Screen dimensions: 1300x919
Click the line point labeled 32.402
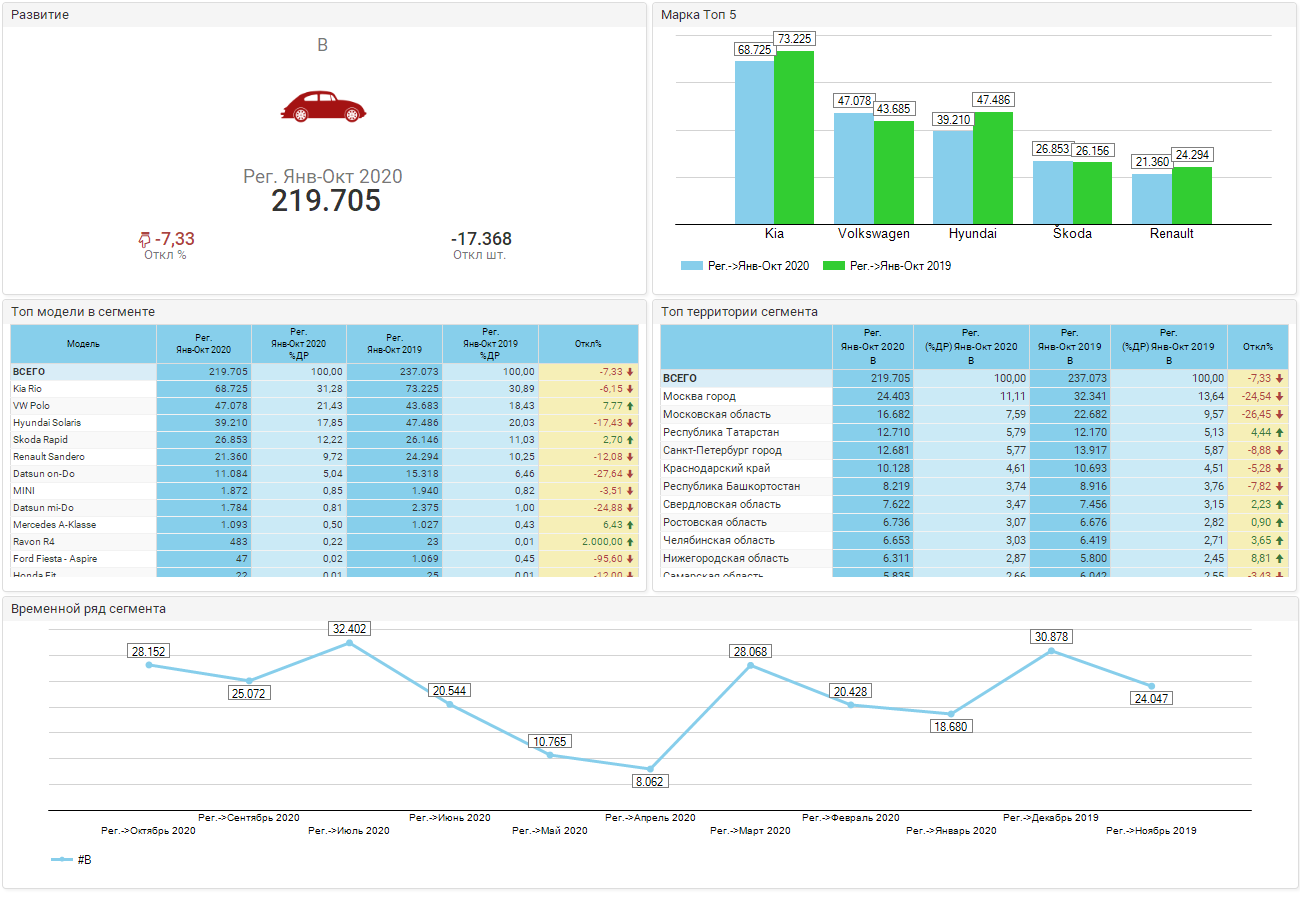click(349, 643)
